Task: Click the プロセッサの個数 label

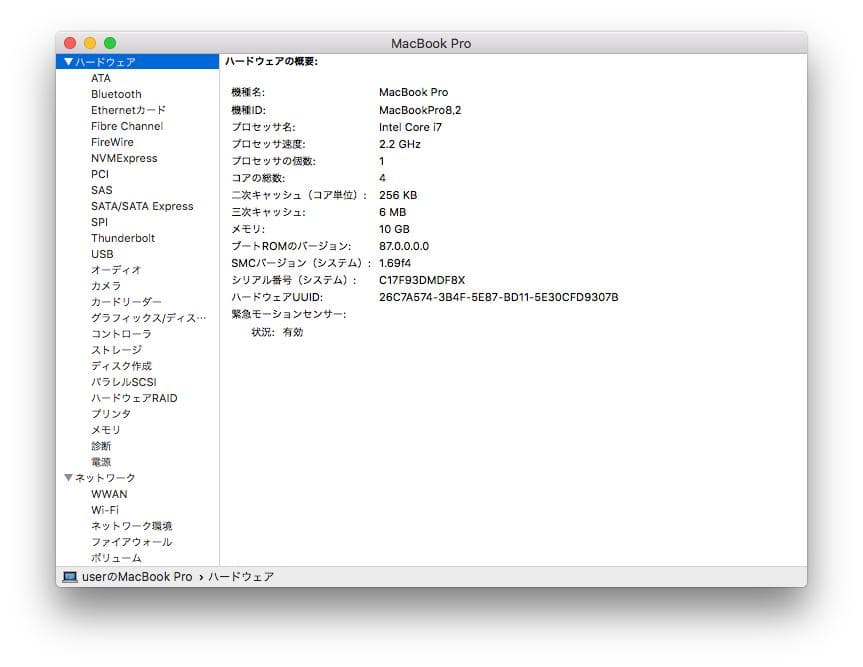Action: [x=274, y=161]
